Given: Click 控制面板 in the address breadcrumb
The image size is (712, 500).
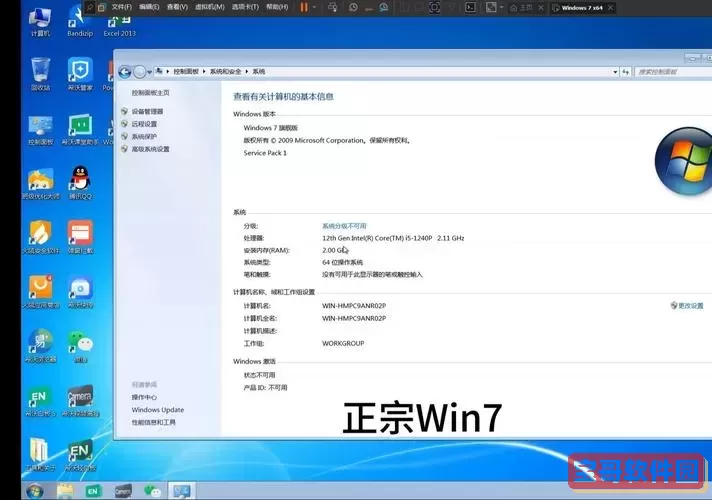Looking at the screenshot, I should [x=186, y=71].
